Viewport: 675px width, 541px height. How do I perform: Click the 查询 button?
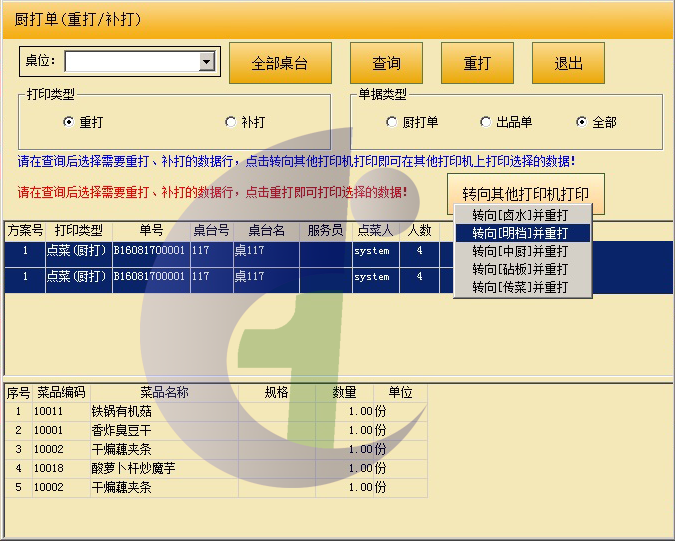pyautogui.click(x=386, y=63)
